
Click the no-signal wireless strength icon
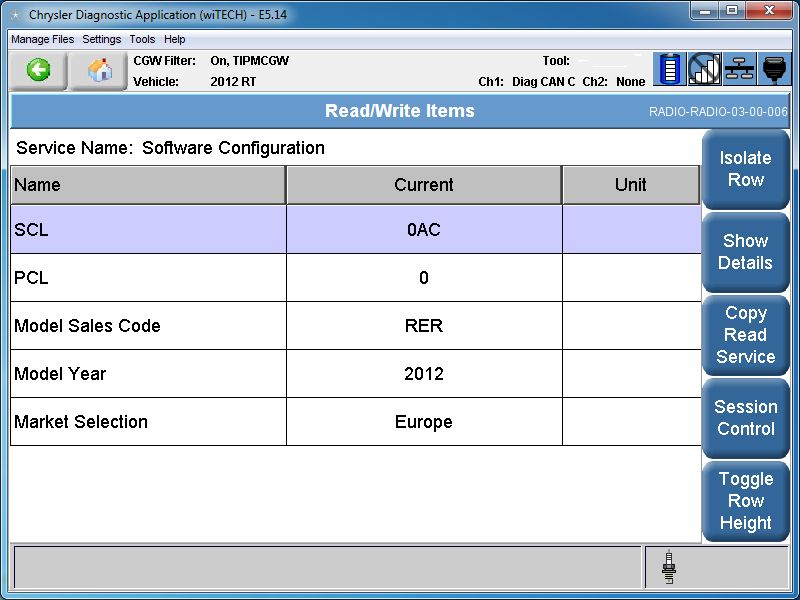tap(705, 70)
